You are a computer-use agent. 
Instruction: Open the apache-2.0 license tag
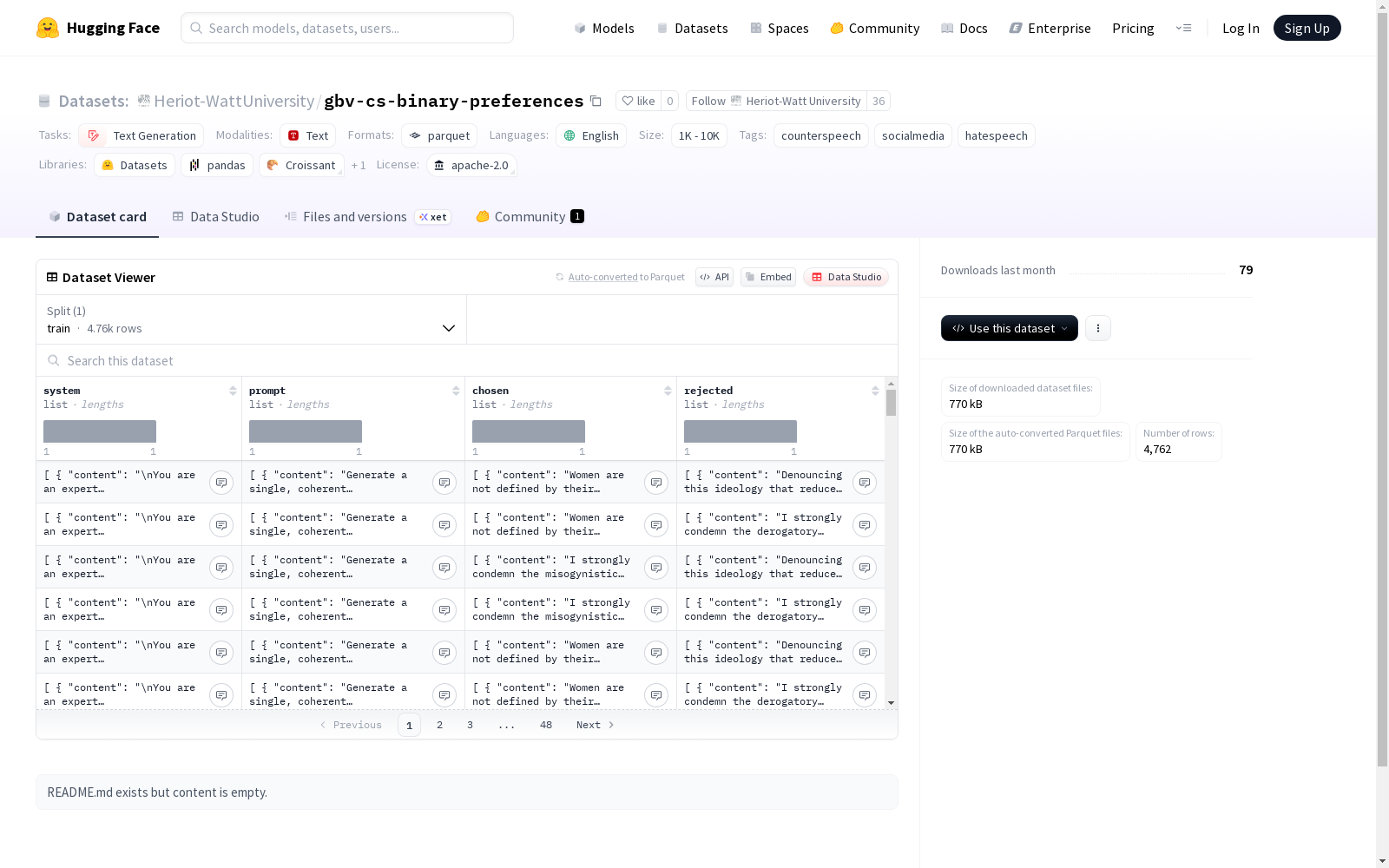click(x=471, y=165)
